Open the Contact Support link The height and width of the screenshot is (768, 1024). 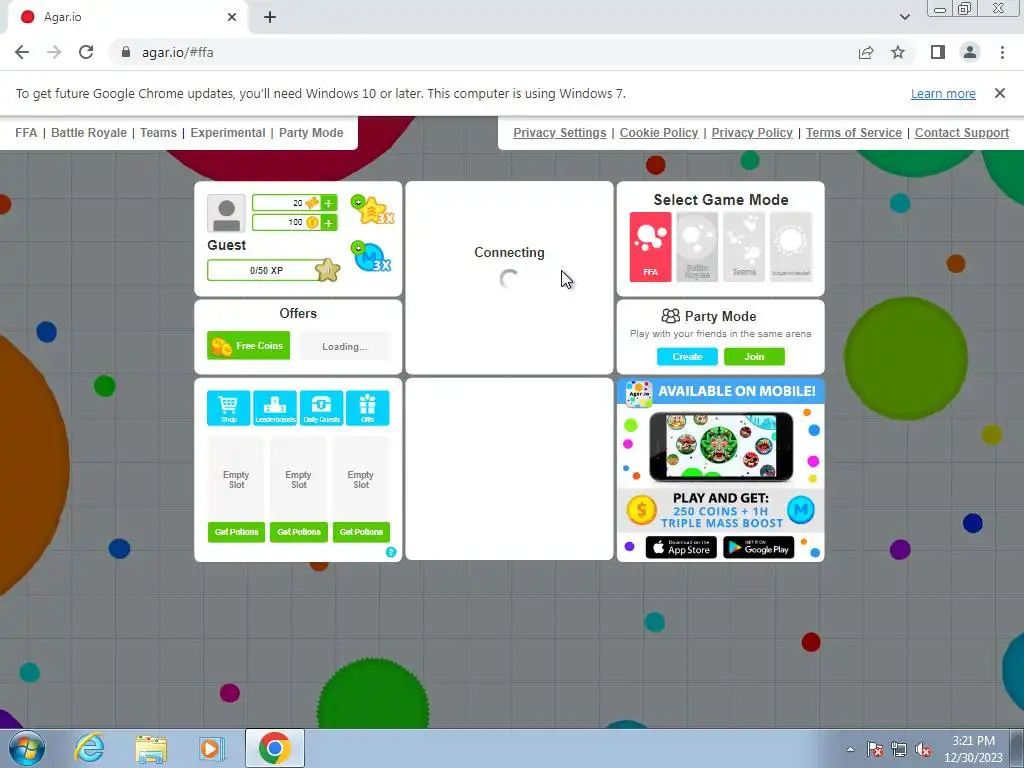(x=961, y=133)
